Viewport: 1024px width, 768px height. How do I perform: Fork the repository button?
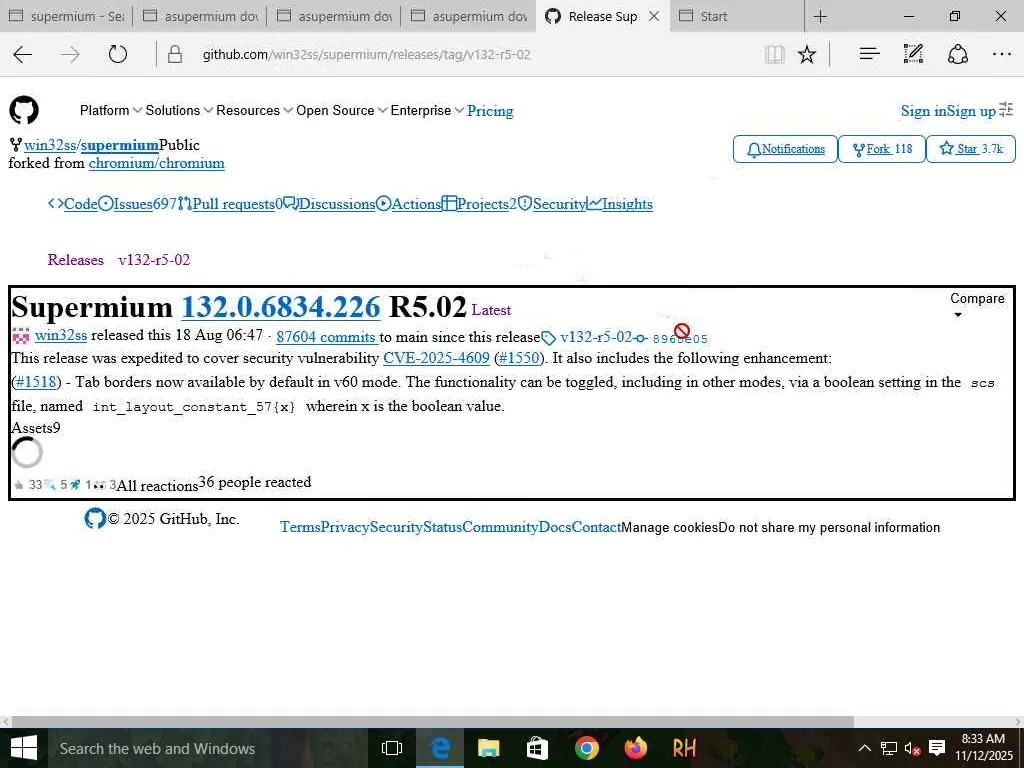[x=882, y=149]
